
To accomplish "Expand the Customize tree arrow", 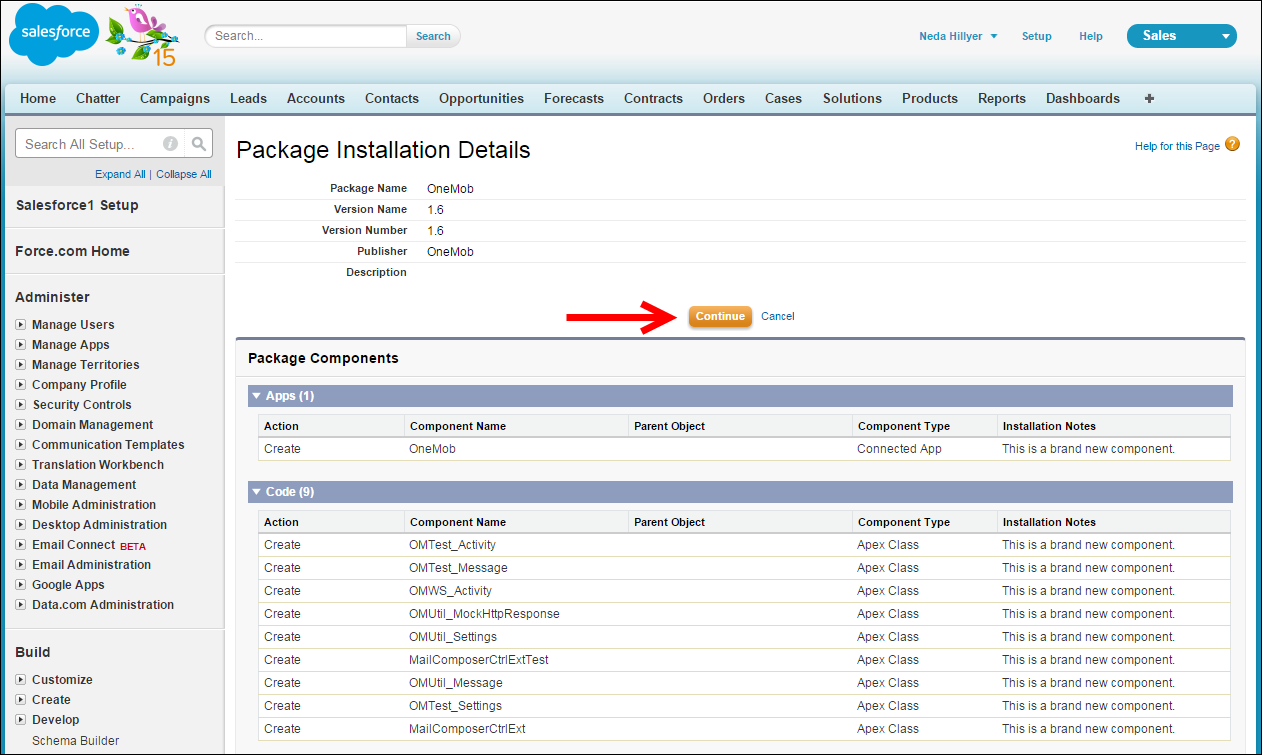I will click(21, 680).
